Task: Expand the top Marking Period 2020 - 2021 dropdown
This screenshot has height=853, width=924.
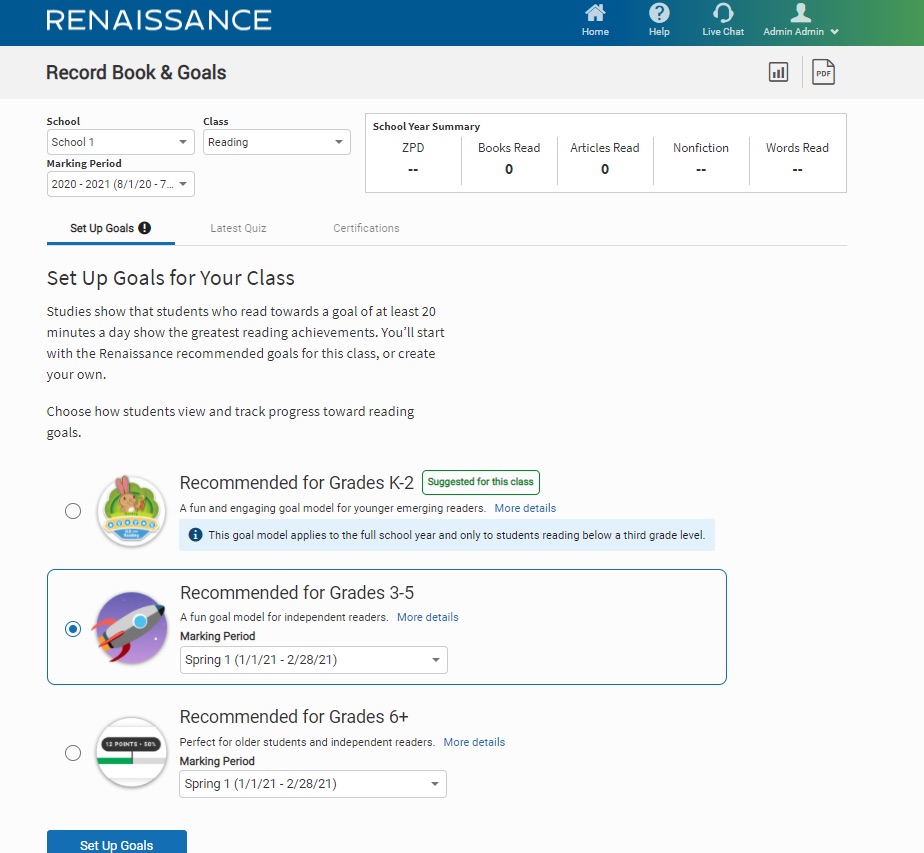Action: click(120, 184)
